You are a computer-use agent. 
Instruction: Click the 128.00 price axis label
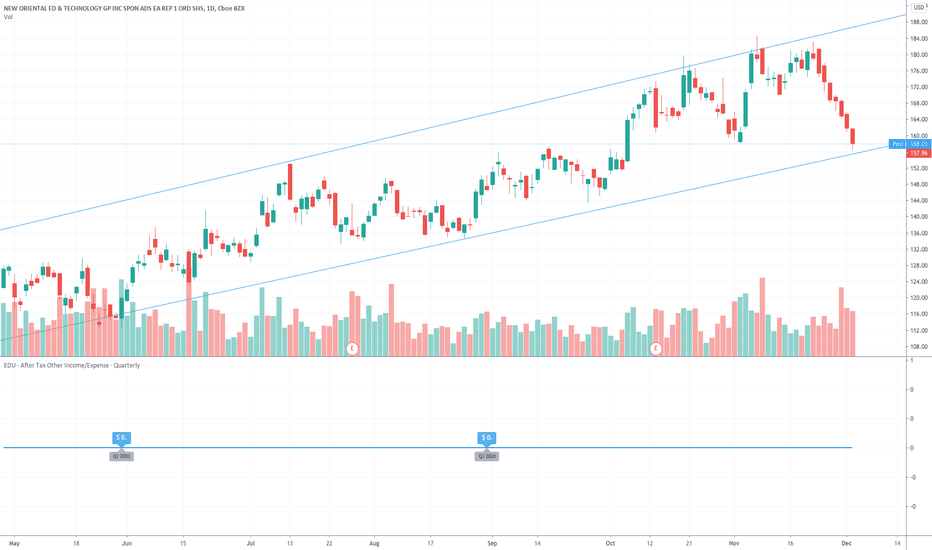tap(919, 266)
